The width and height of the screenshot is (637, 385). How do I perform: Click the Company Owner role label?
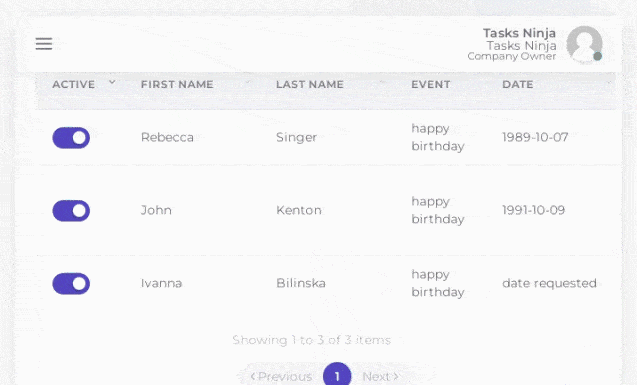[x=511, y=56]
